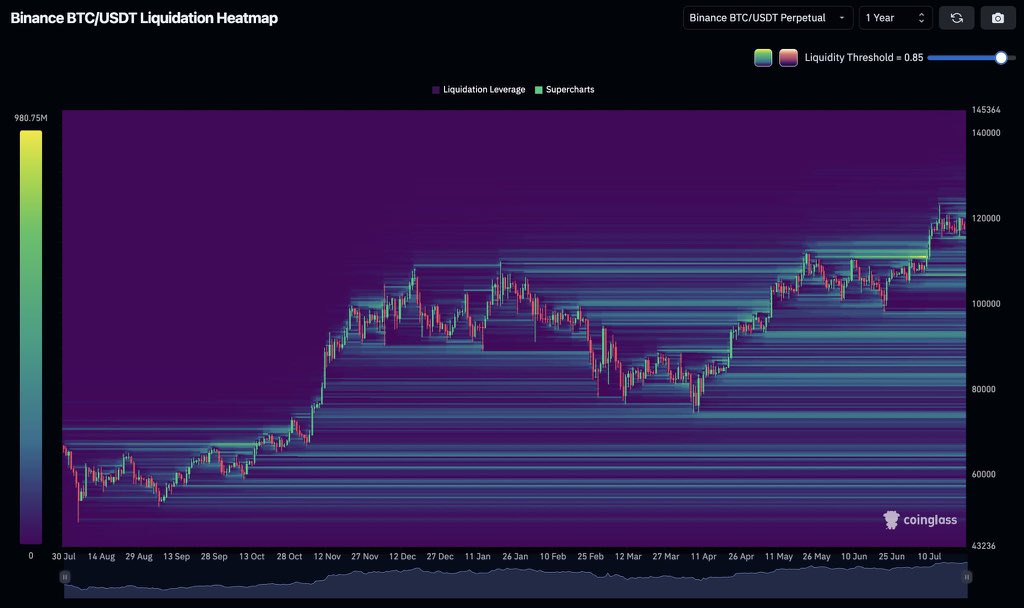The image size is (1024, 608).
Task: Click the '145364' top price axis label
Action: [x=985, y=110]
